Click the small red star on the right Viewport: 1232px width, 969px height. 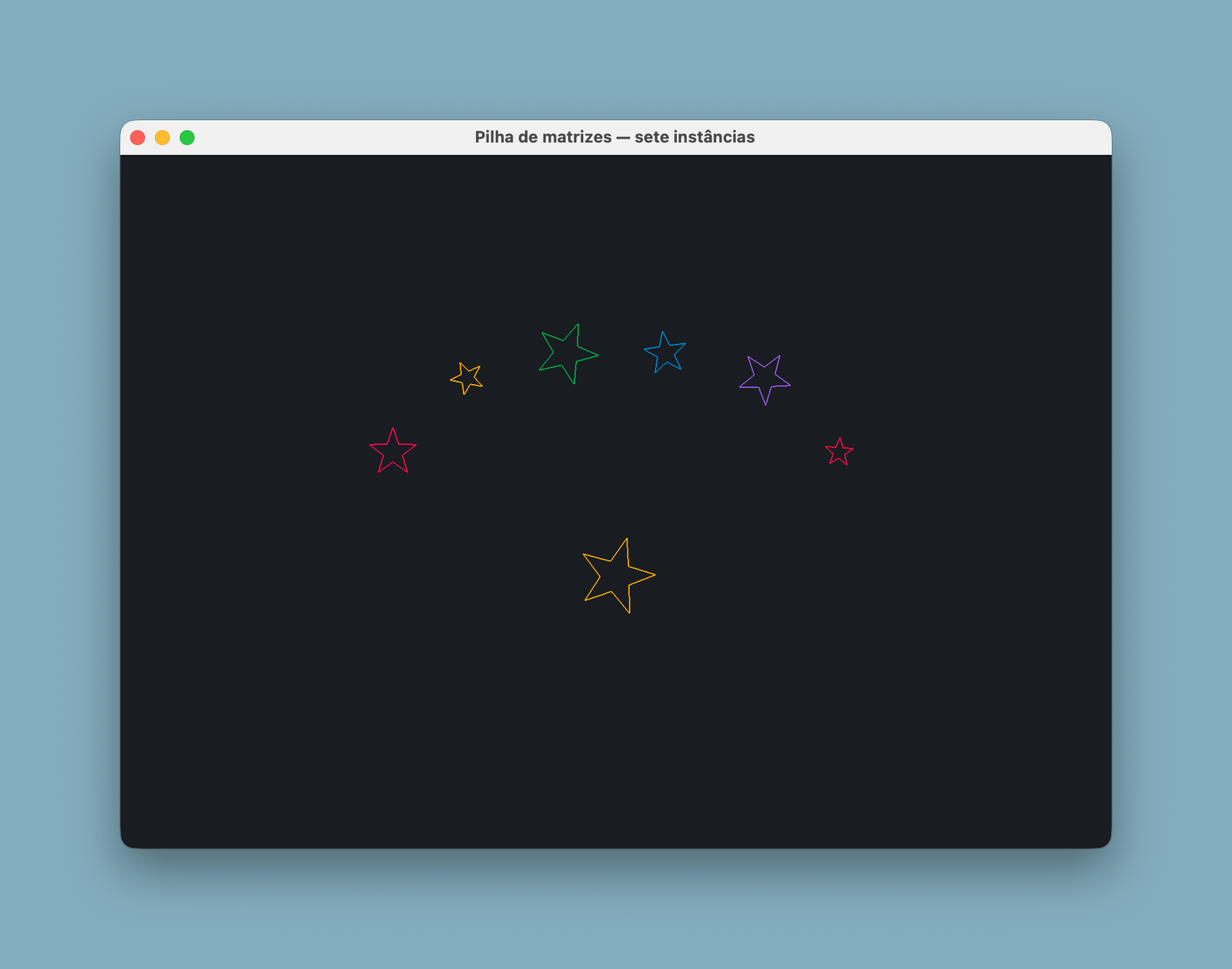pyautogui.click(x=839, y=452)
